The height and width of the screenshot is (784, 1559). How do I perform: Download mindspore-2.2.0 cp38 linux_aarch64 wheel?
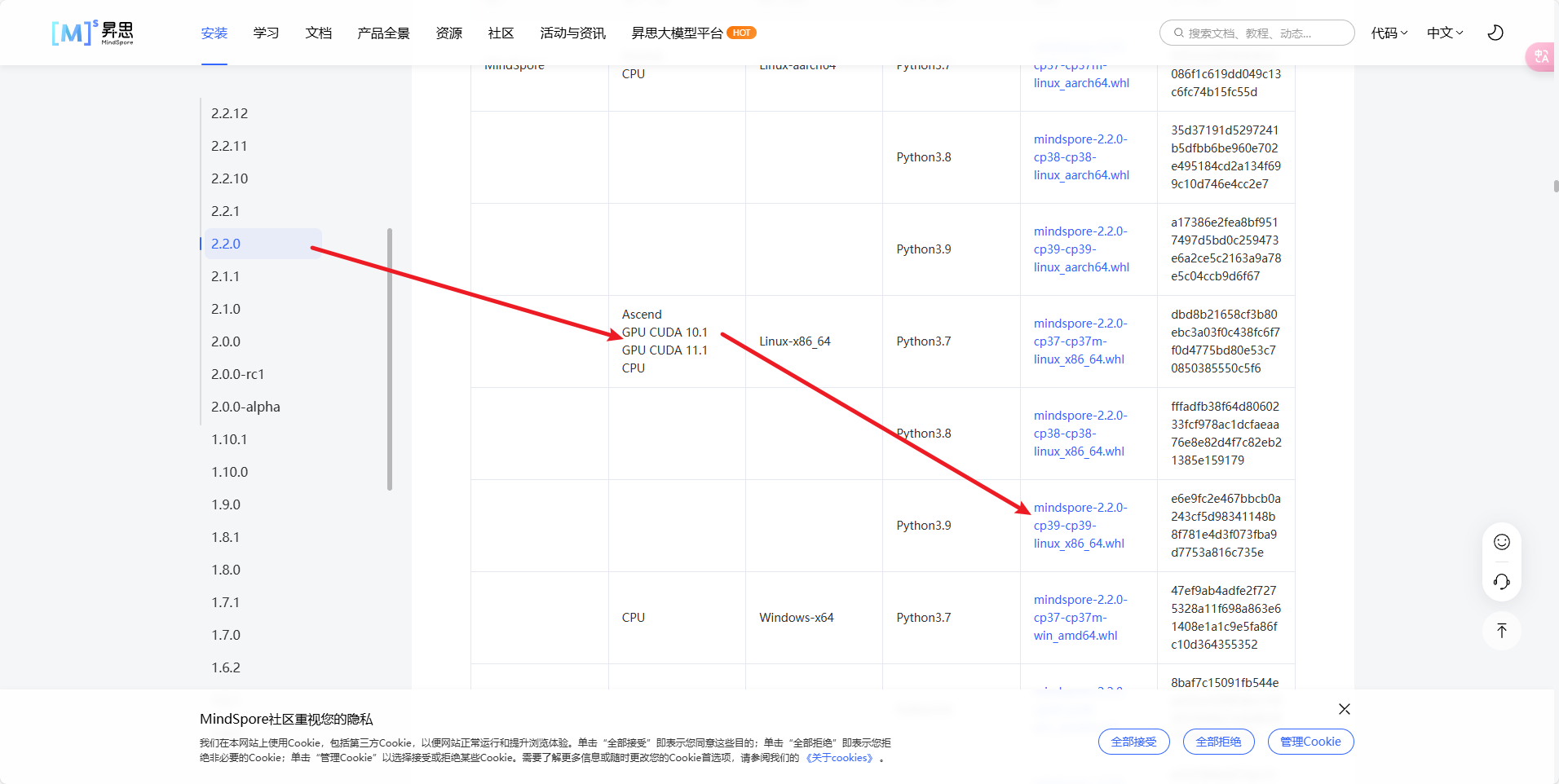point(1081,157)
